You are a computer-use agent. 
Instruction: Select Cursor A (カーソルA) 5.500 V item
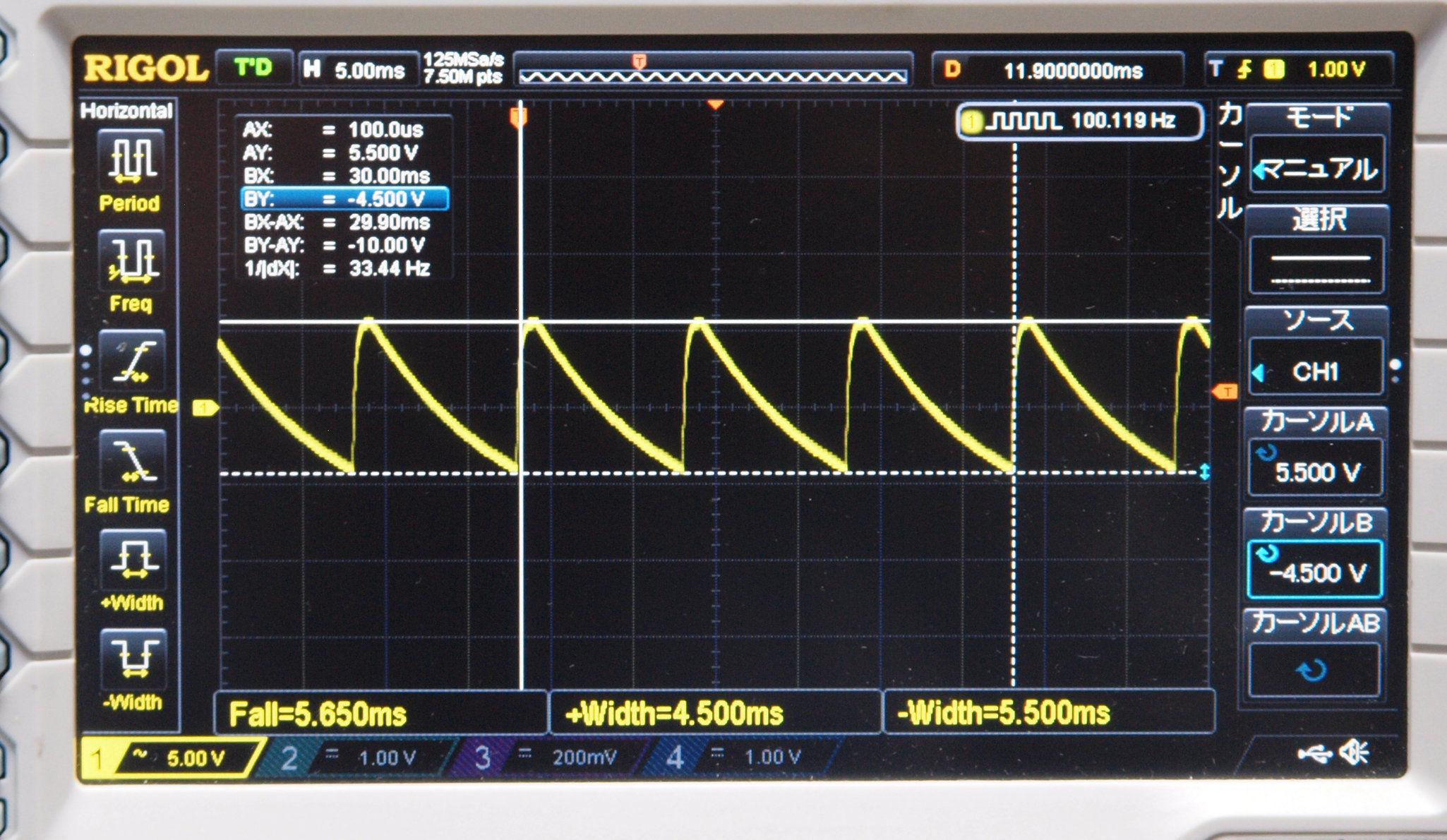coord(1315,469)
